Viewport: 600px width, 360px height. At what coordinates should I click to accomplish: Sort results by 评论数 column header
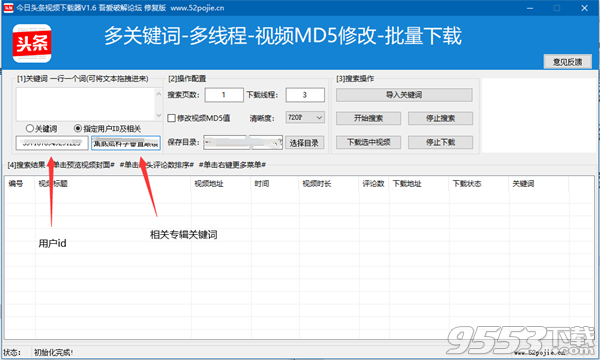373,184
